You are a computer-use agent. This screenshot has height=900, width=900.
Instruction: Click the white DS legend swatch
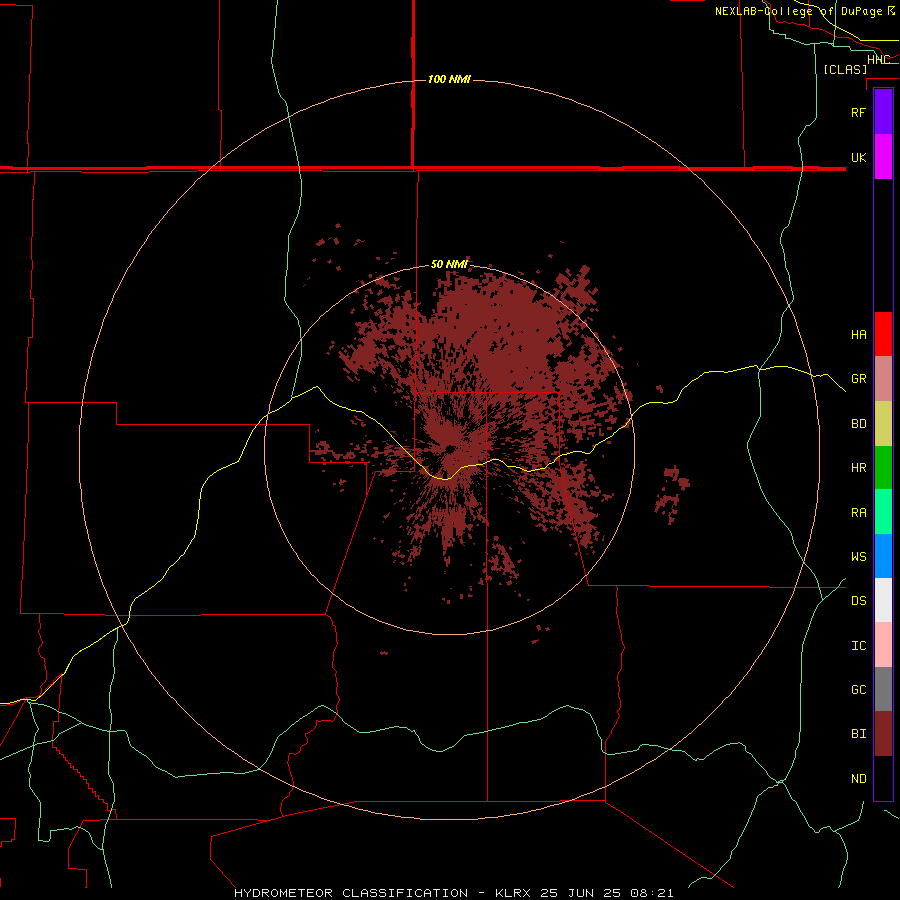pyautogui.click(x=883, y=600)
